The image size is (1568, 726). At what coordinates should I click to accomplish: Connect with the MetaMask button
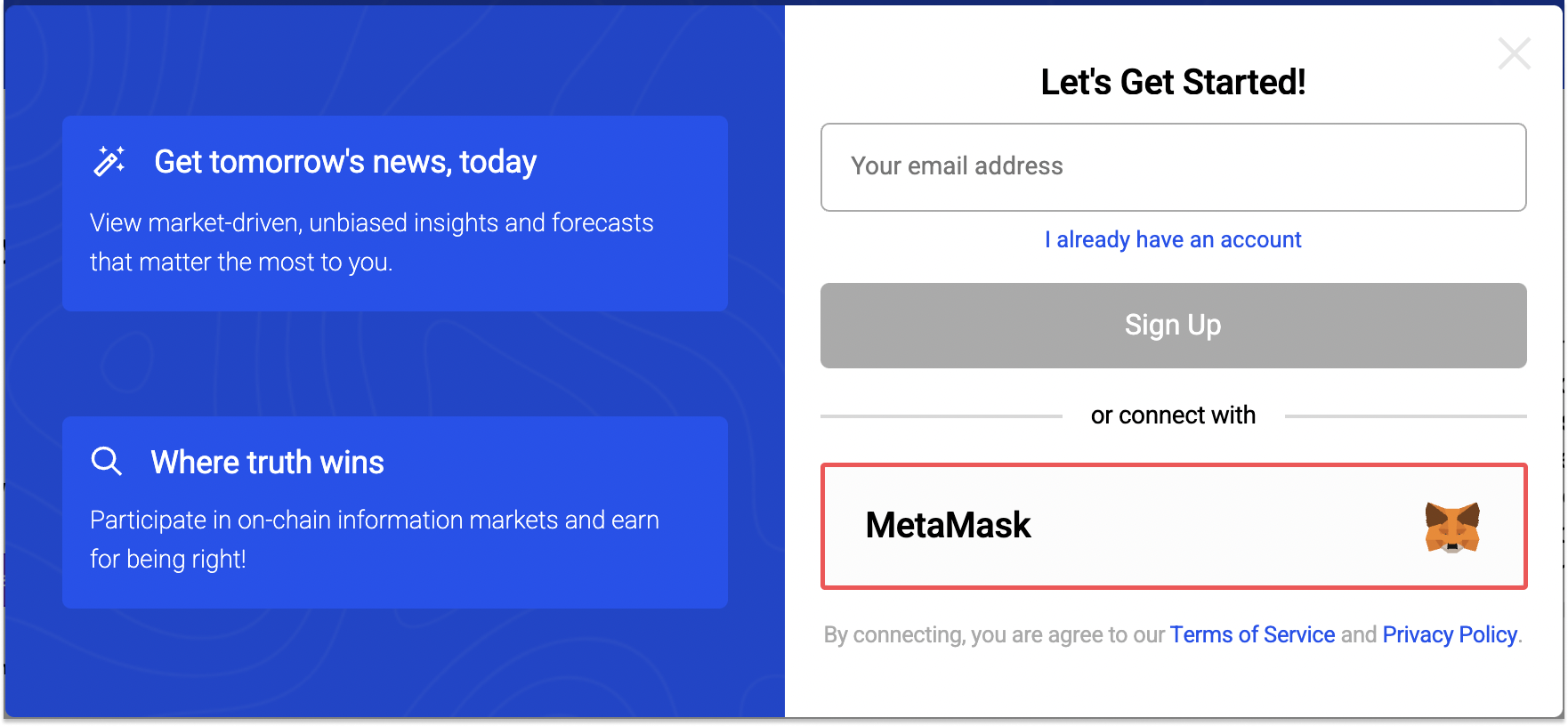(1173, 526)
